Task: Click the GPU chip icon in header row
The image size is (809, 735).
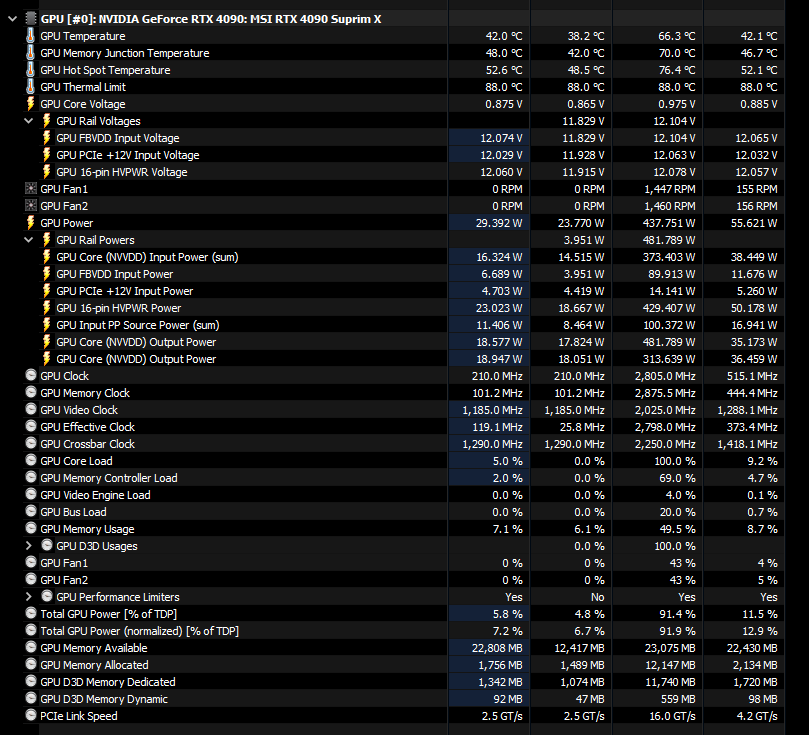Action: tap(30, 19)
